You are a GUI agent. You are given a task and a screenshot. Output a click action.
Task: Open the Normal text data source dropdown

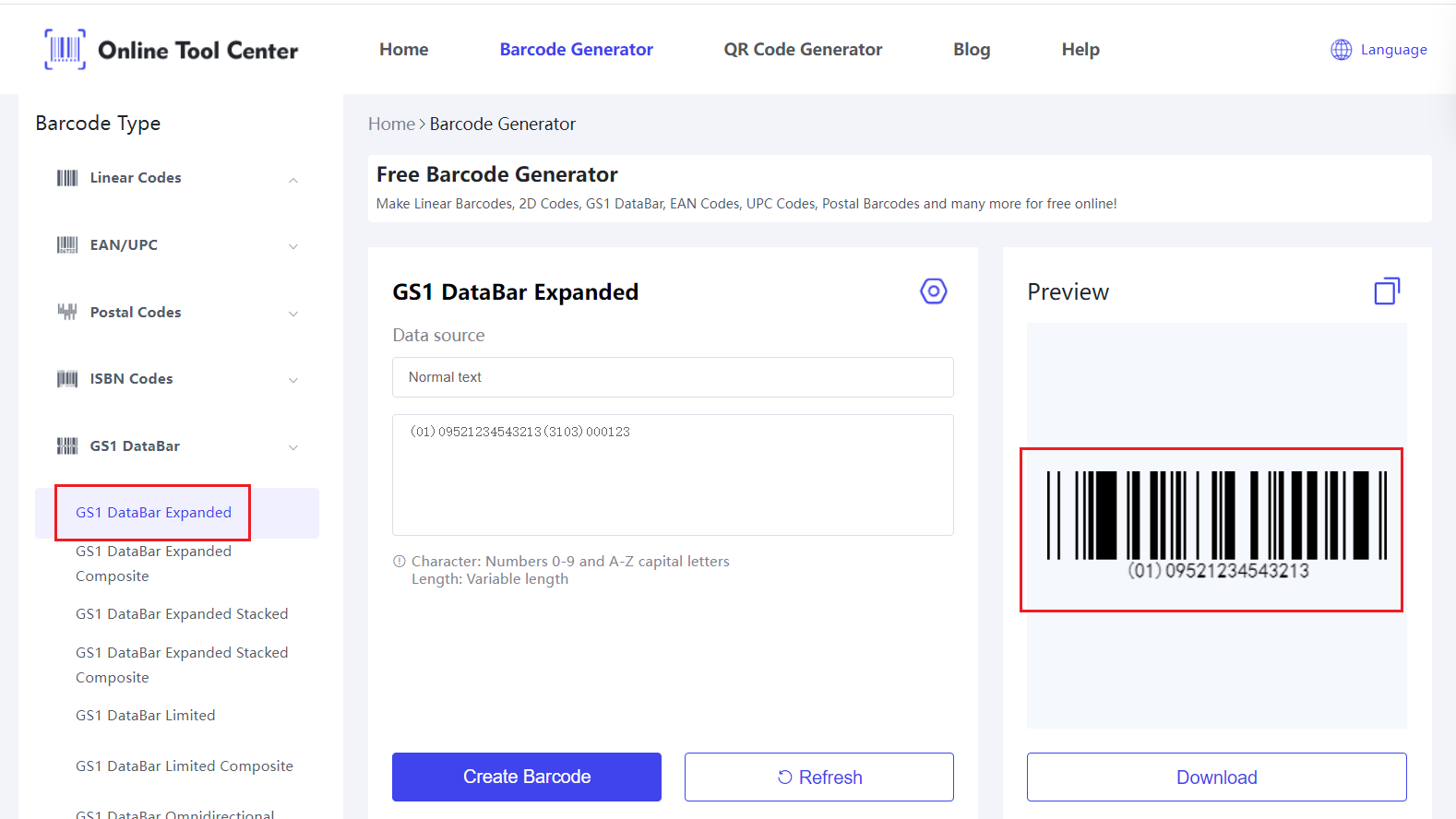pos(673,377)
